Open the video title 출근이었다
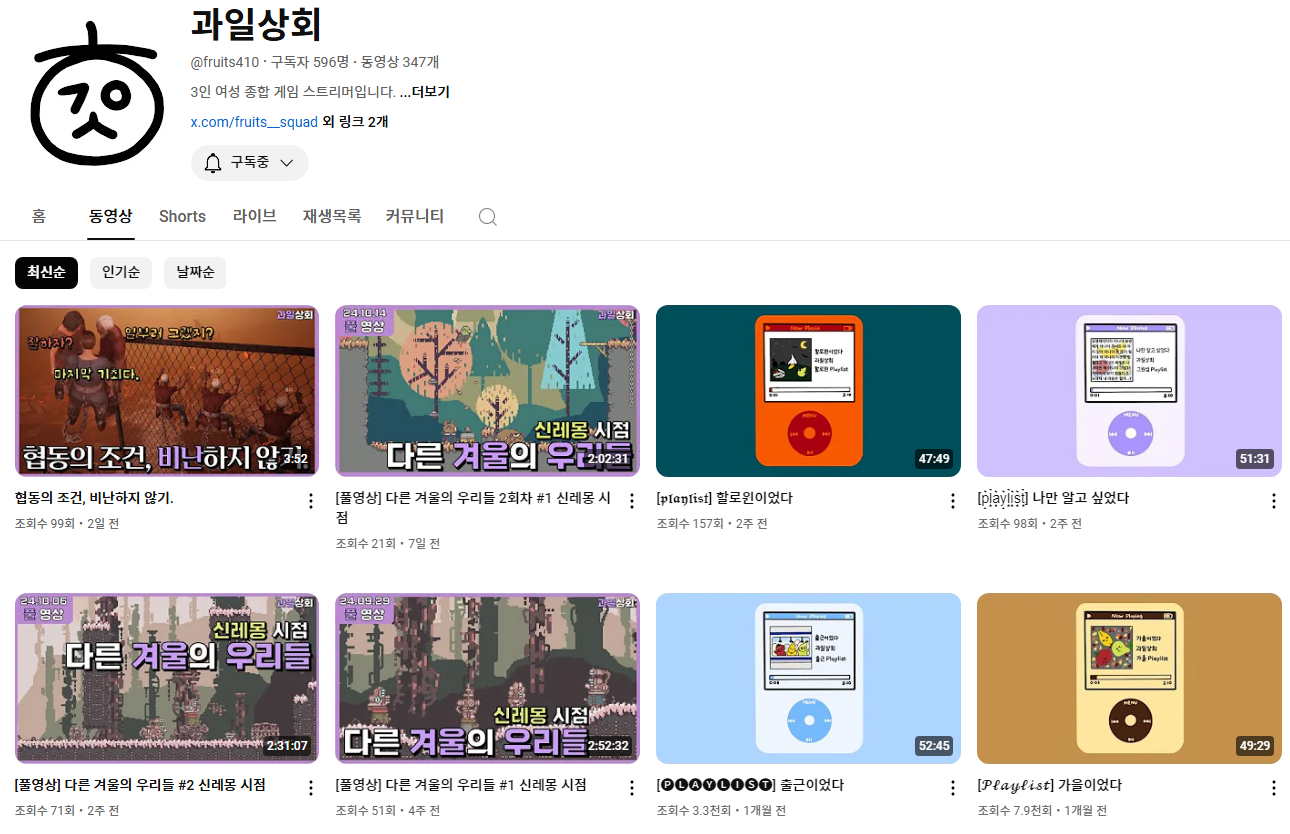Screen dimensions: 1290x834 click(x=750, y=785)
